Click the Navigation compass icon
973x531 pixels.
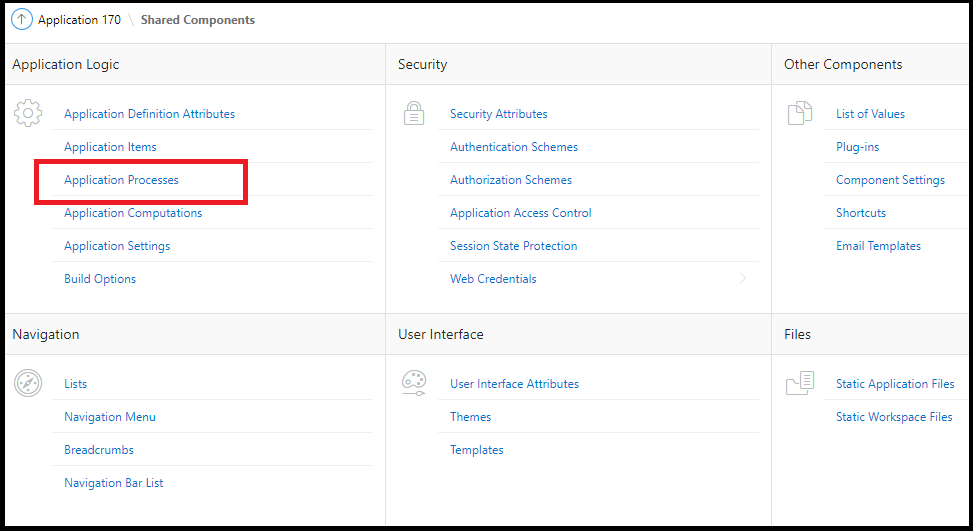point(28,383)
